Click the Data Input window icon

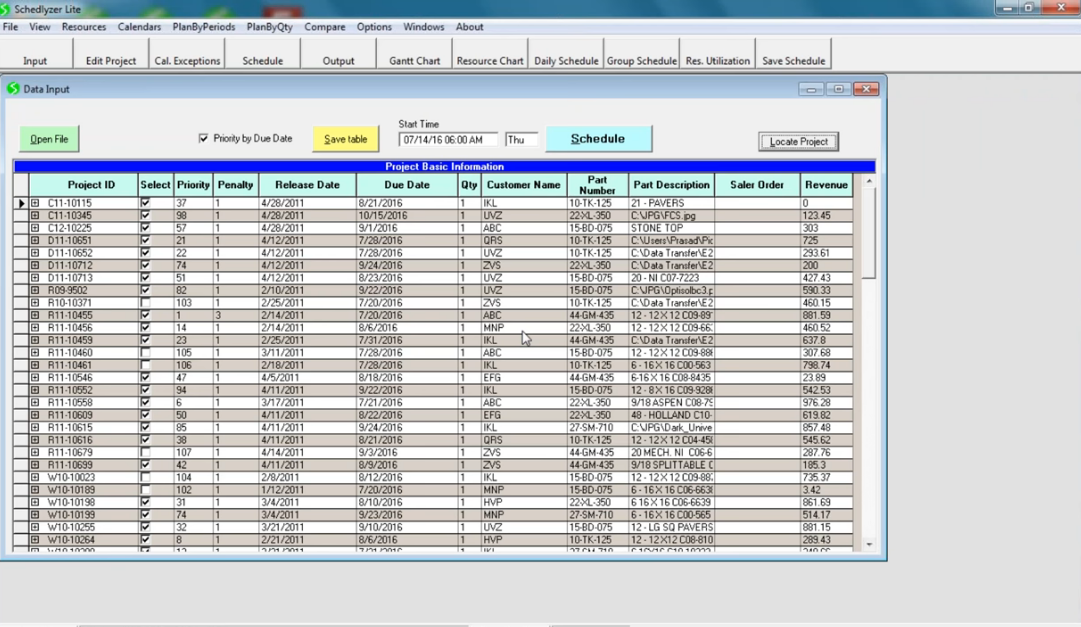(13, 89)
